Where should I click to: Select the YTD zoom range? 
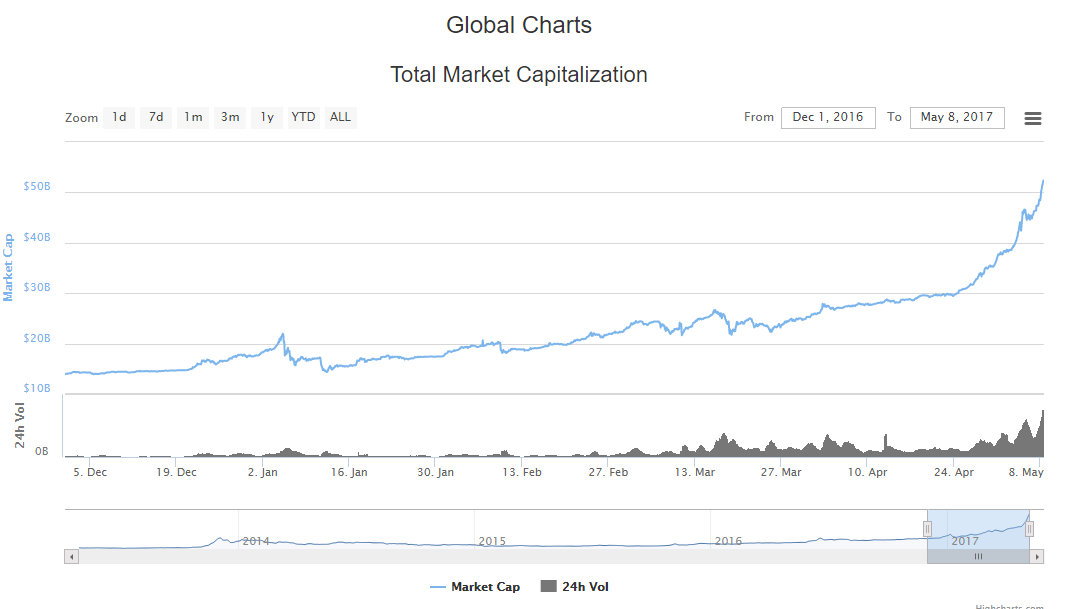coord(303,117)
